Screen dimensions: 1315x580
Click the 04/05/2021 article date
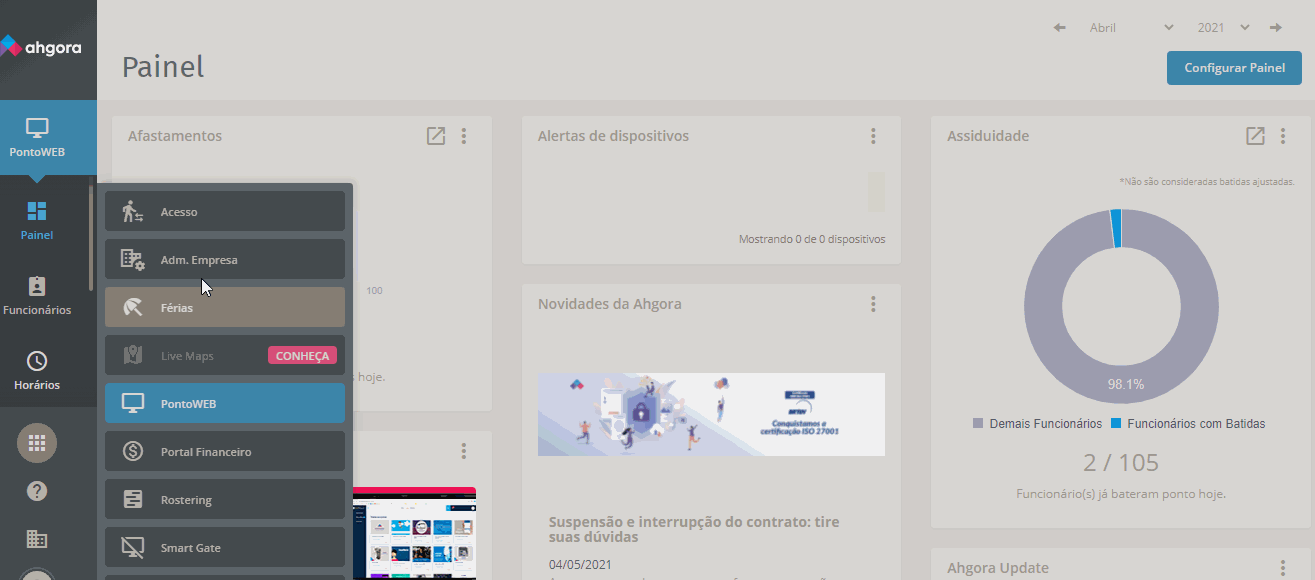(x=579, y=565)
